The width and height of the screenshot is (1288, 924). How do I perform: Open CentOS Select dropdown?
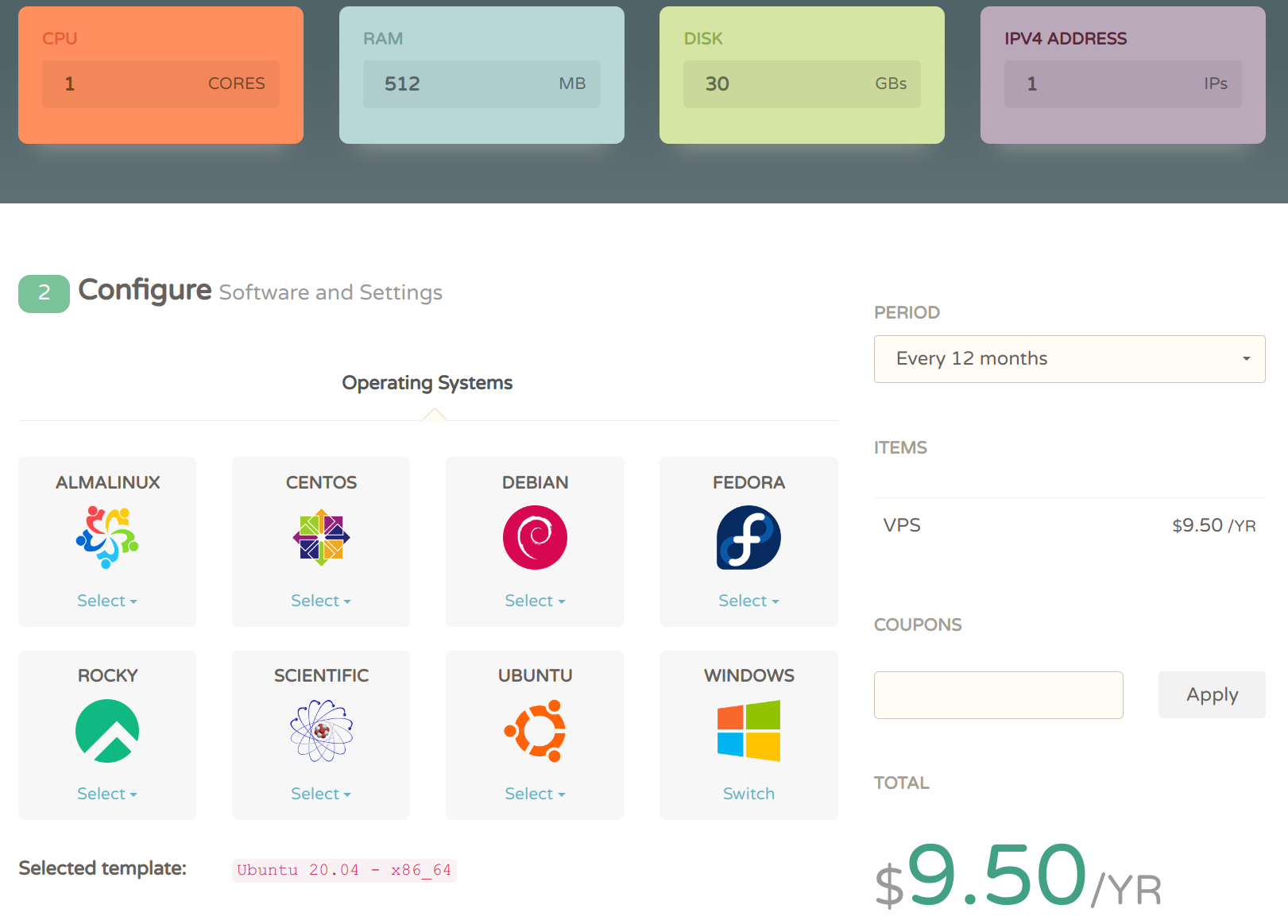pos(321,601)
